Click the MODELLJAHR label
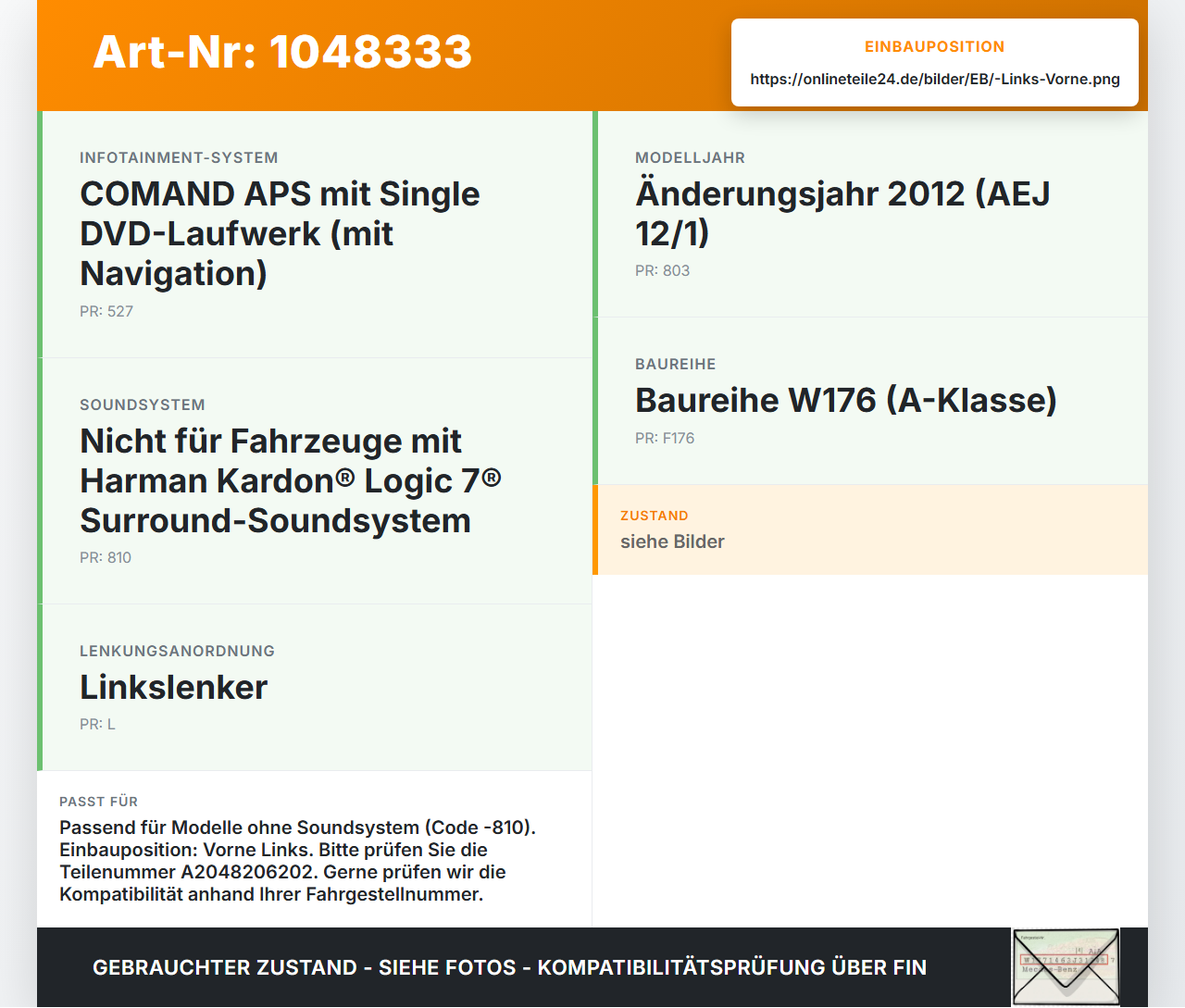1185x1008 pixels. click(x=690, y=157)
